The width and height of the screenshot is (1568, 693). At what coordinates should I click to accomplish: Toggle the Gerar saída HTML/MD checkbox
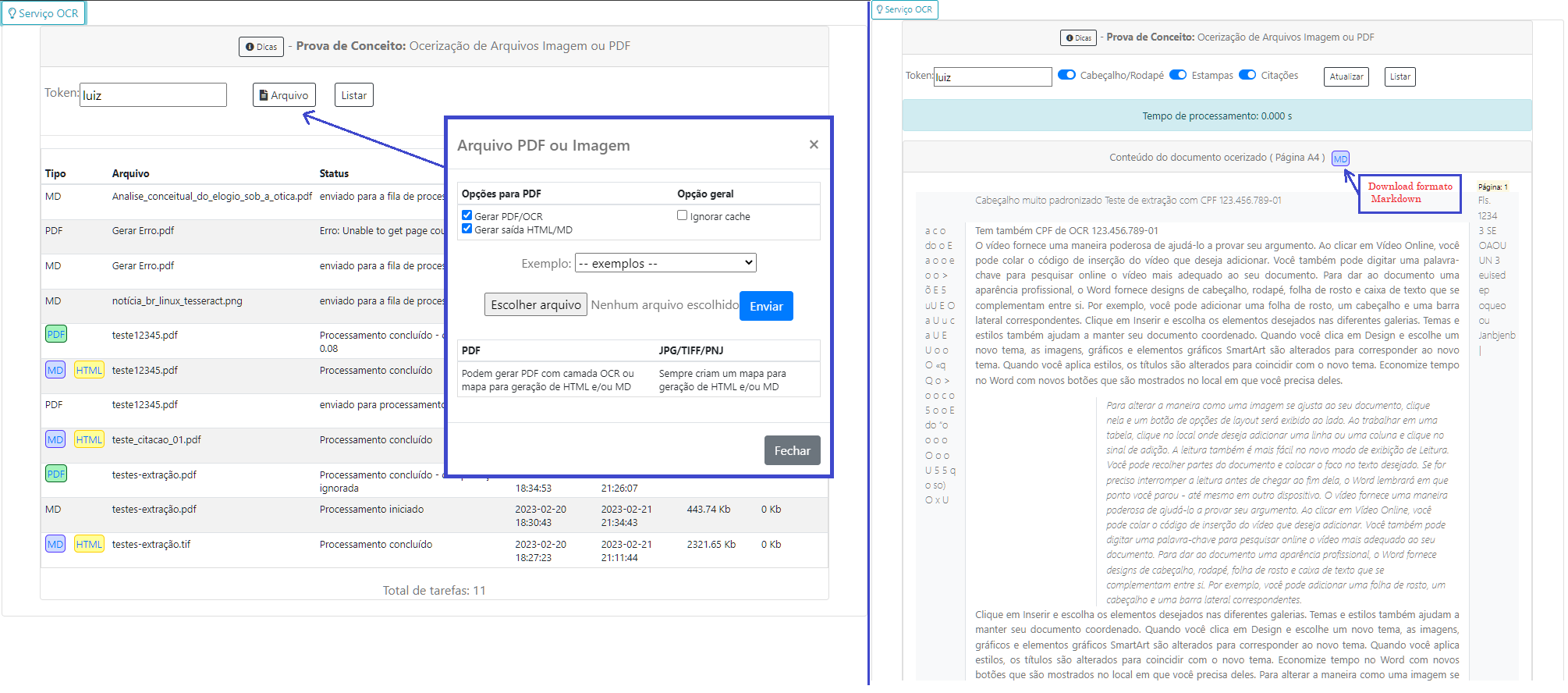(466, 229)
